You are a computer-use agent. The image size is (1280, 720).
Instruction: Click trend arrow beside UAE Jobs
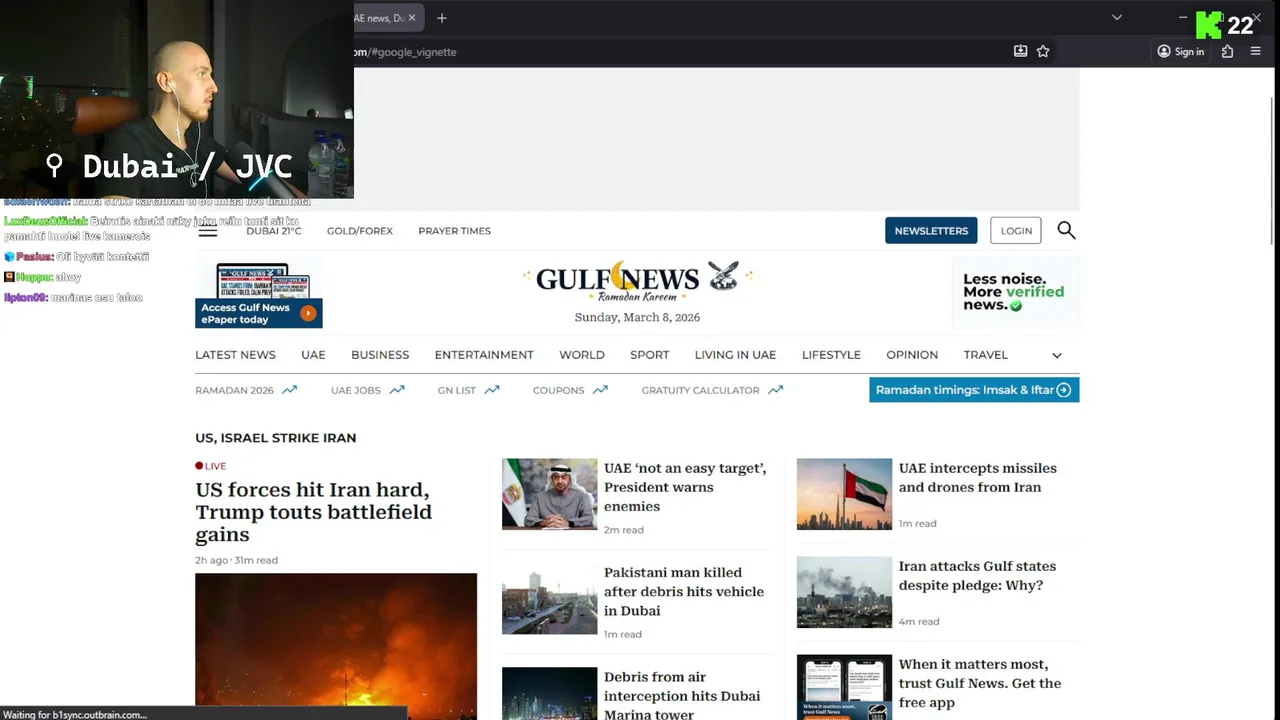click(x=397, y=390)
